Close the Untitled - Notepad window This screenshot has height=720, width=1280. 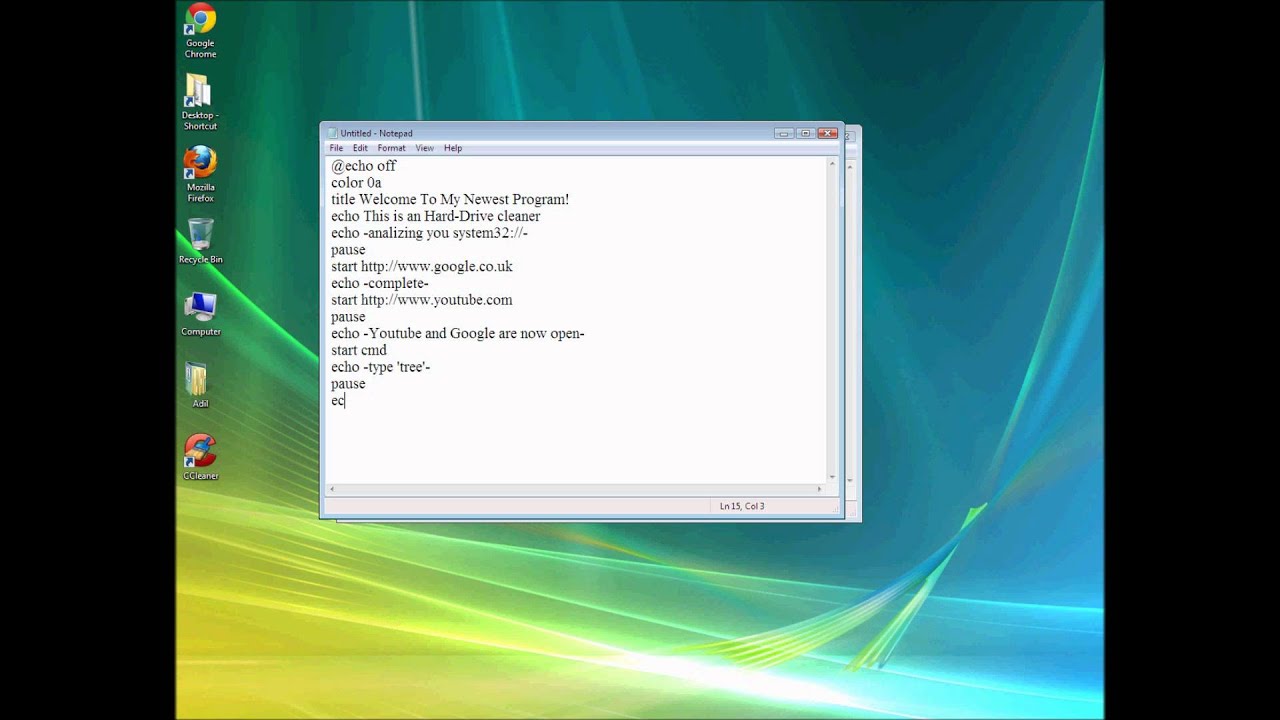coord(827,133)
